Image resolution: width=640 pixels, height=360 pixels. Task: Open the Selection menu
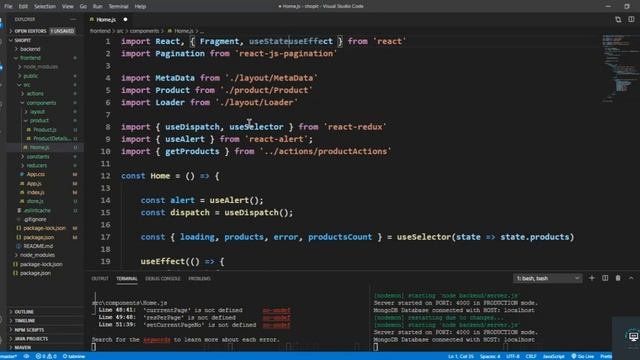45,6
